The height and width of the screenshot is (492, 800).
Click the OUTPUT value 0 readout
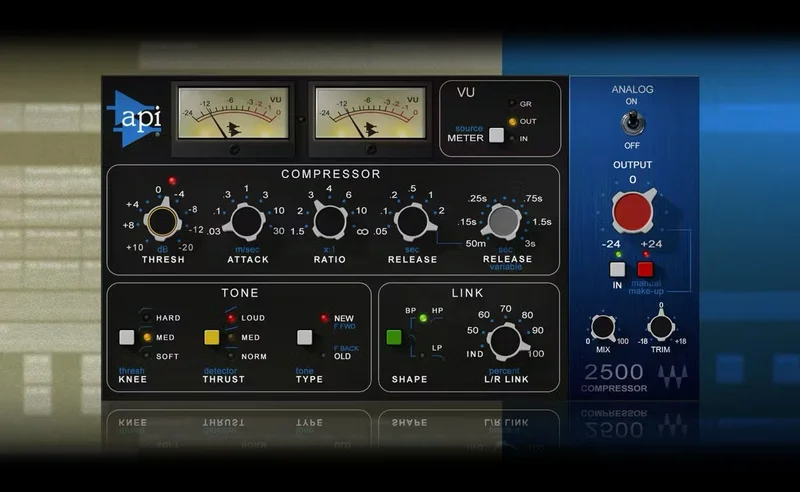[633, 180]
